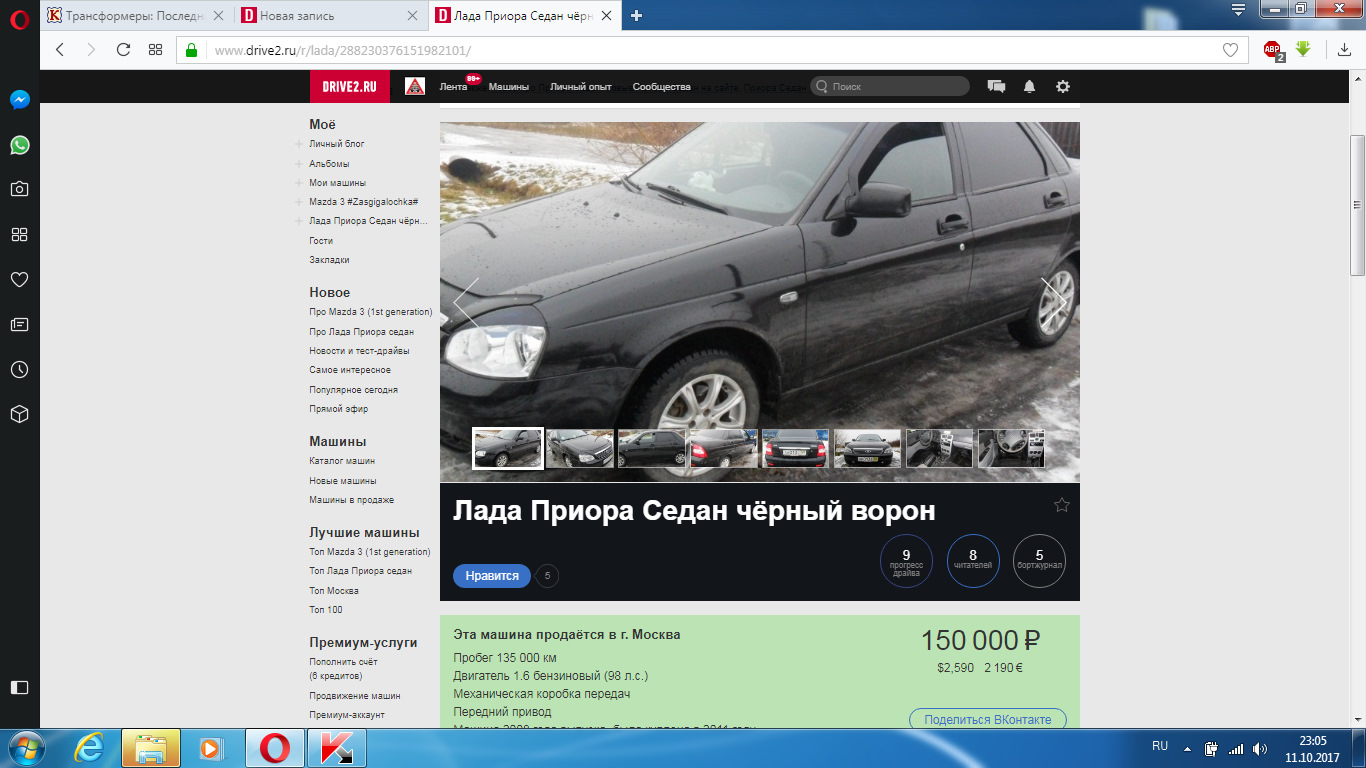The image size is (1366, 768).
Task: Select the first car photo thumbnail
Action: [x=508, y=448]
